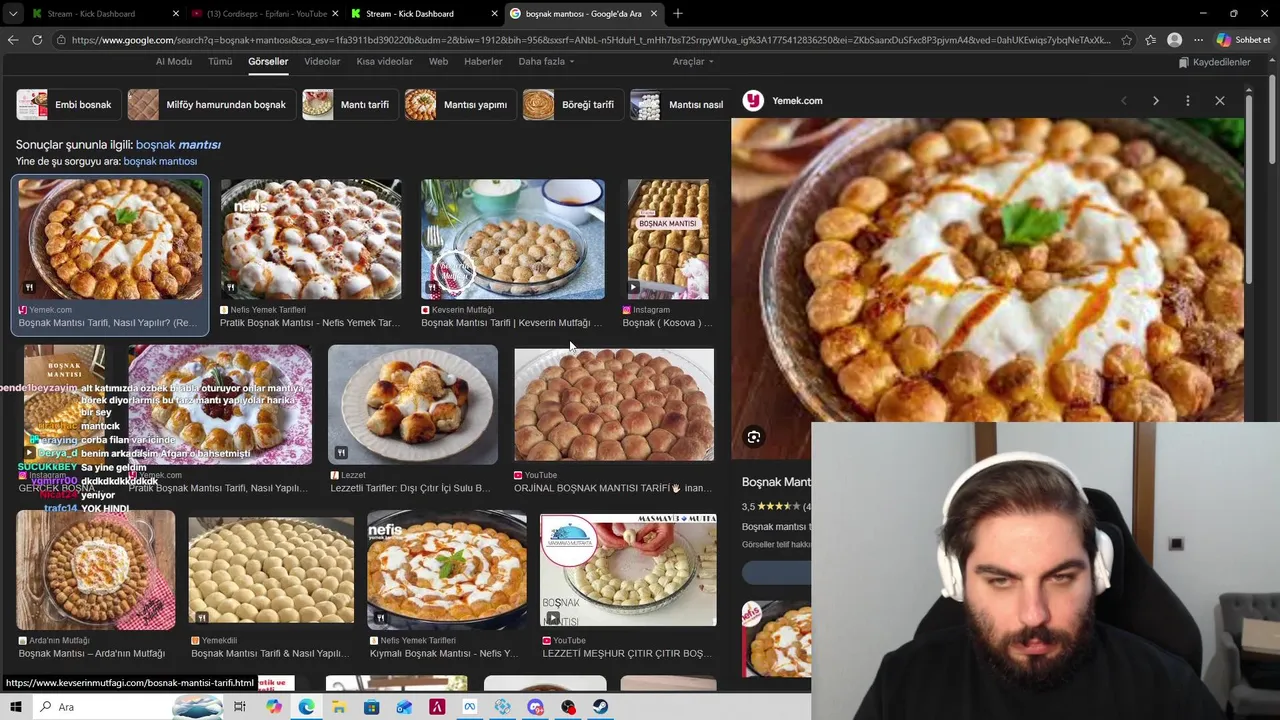The image size is (1280, 720).
Task: Open browser settings three-dot menu
Action: click(x=1199, y=40)
